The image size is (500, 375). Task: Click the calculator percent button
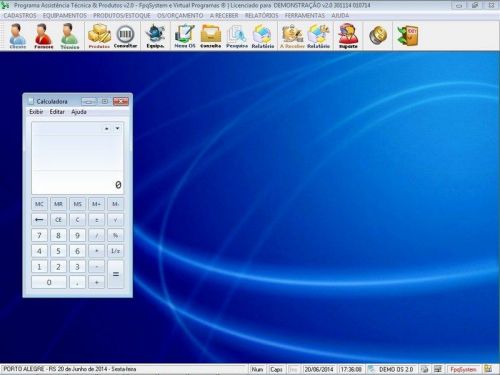tap(115, 235)
